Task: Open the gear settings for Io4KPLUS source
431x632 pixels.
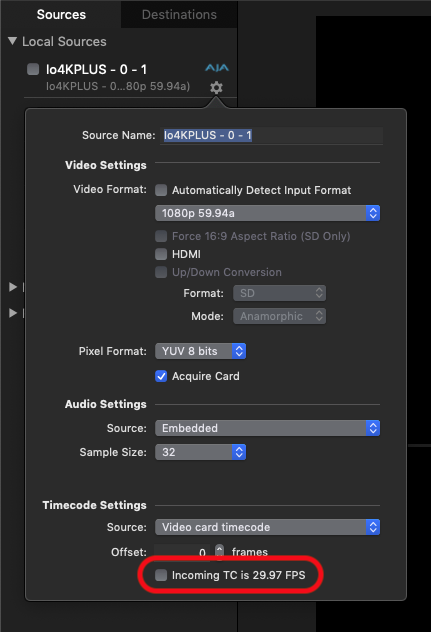Action: click(x=217, y=87)
